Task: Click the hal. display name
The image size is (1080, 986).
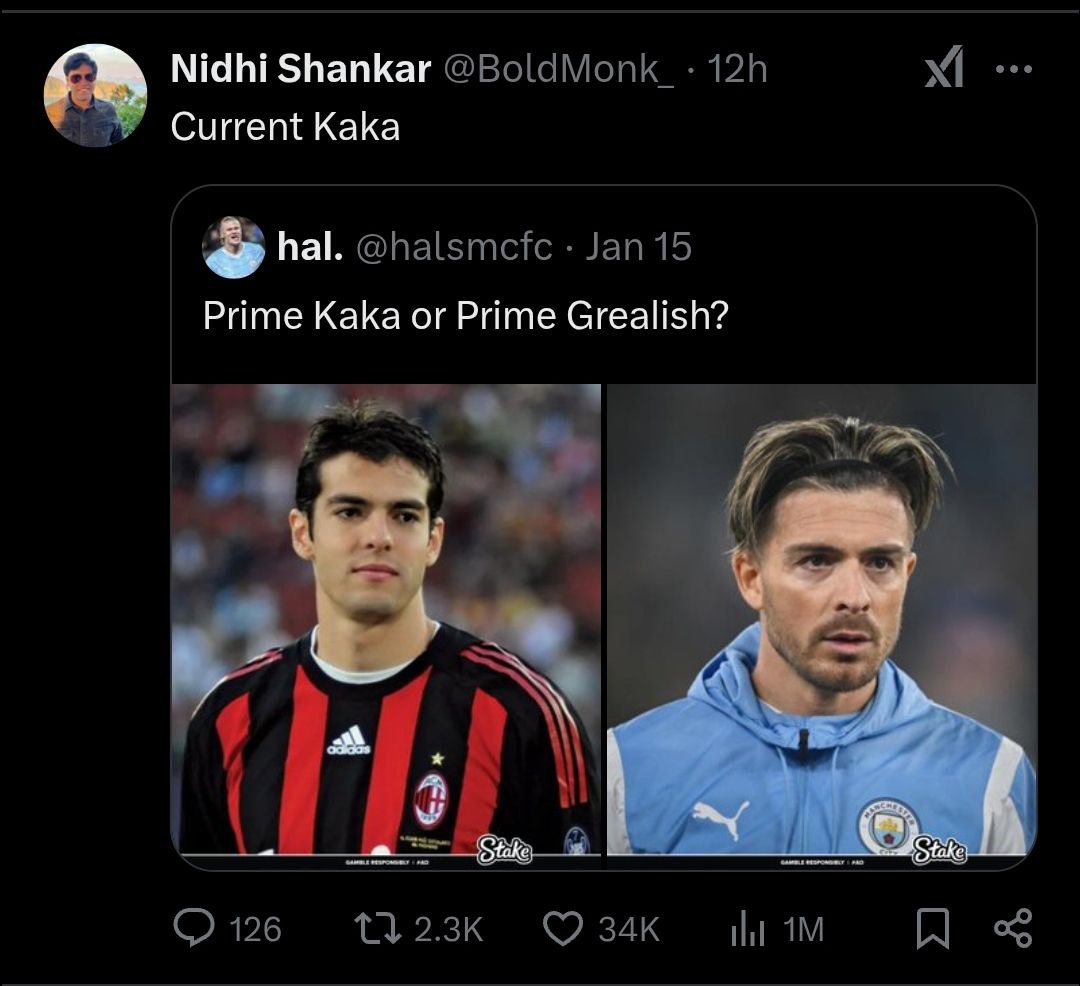Action: tap(307, 247)
